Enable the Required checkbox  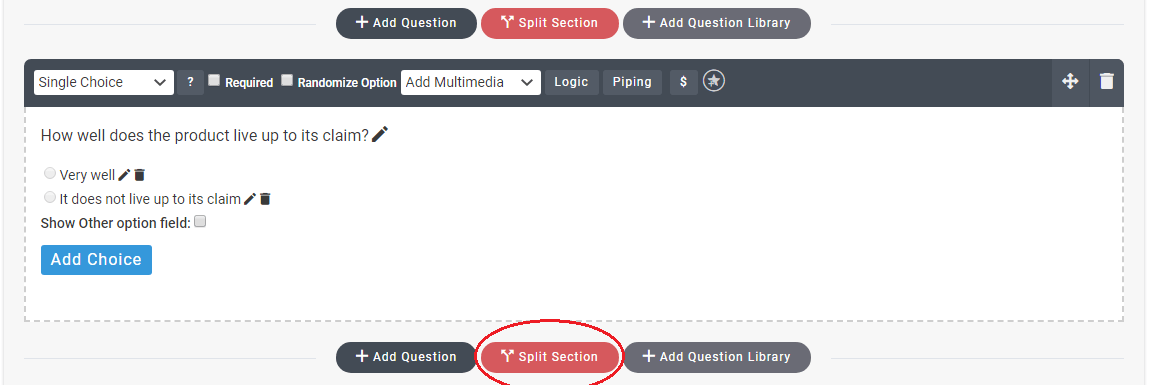(x=214, y=81)
